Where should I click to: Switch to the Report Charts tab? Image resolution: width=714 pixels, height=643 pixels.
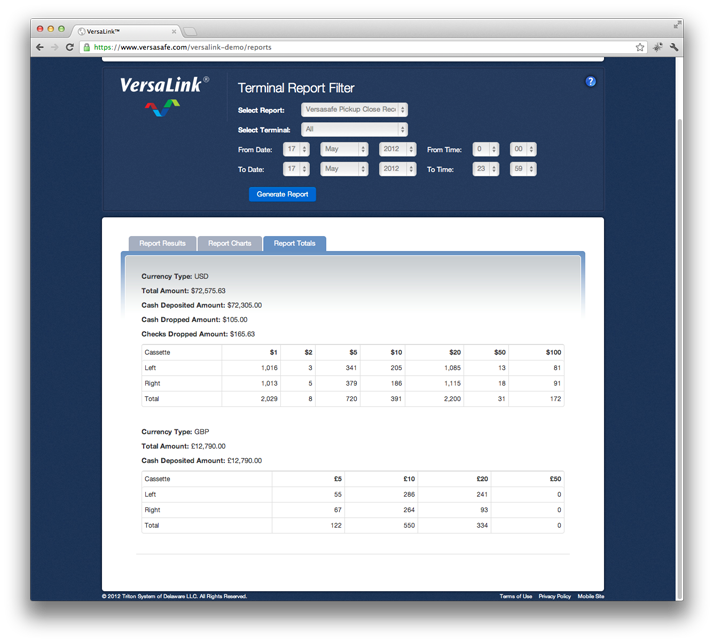pos(230,244)
